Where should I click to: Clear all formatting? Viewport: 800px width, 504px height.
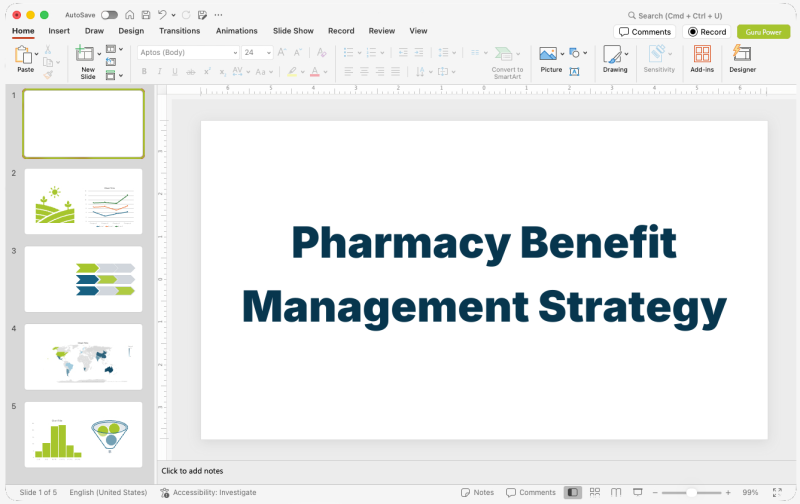point(321,52)
